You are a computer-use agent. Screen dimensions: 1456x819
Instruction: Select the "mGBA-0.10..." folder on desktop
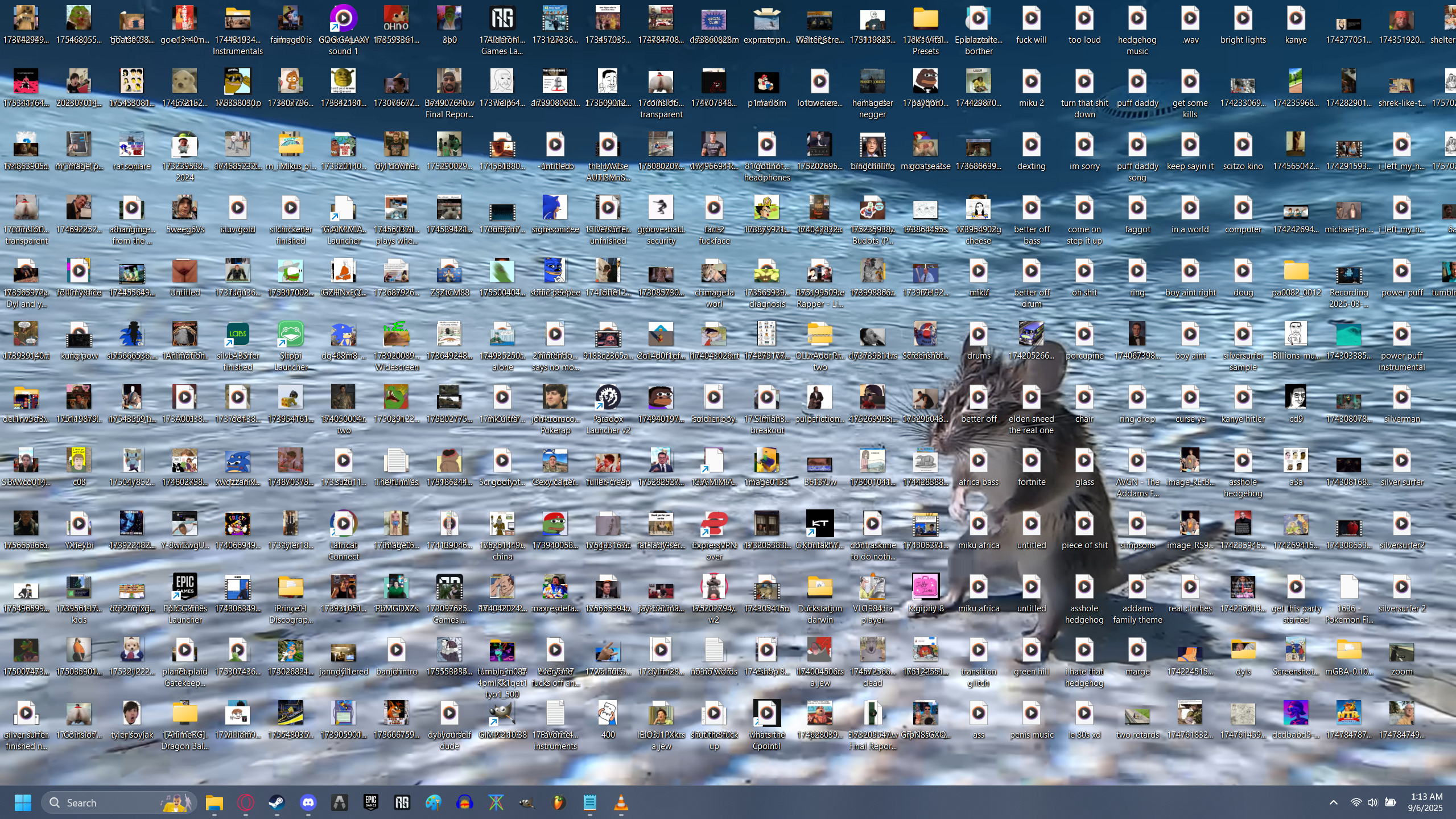click(x=1348, y=651)
